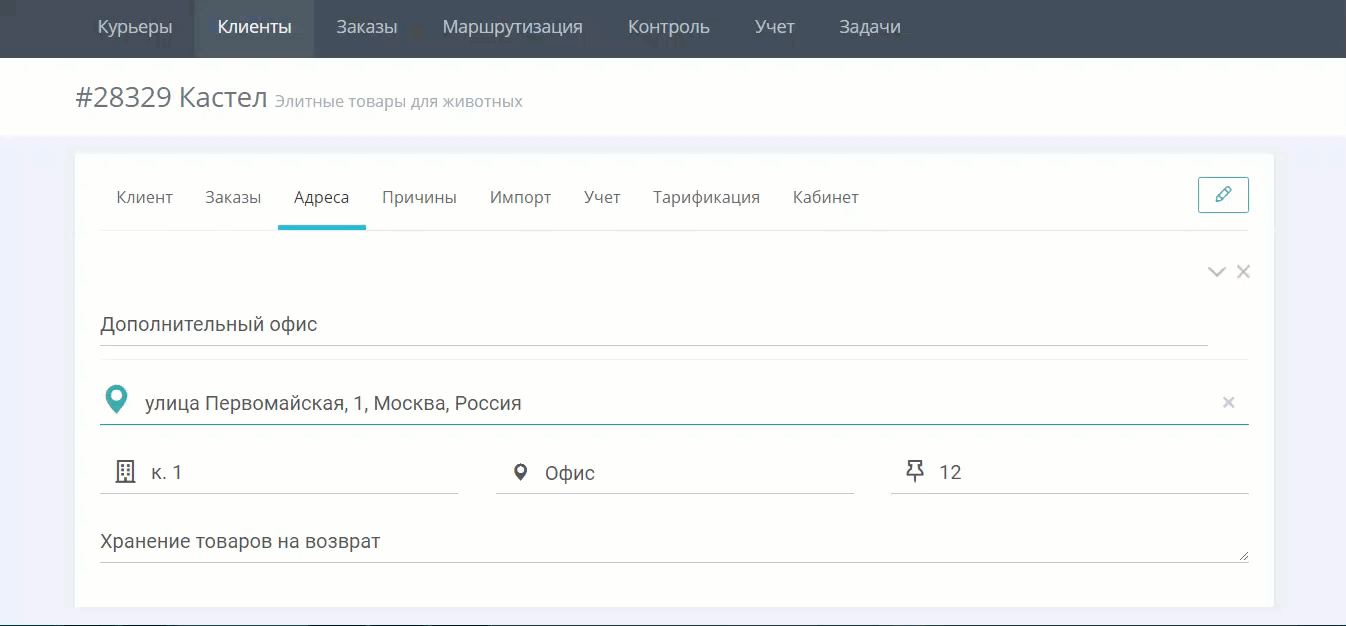This screenshot has height=626, width=1346.
Task: Click the pushpin icon near 12
Action: click(914, 472)
